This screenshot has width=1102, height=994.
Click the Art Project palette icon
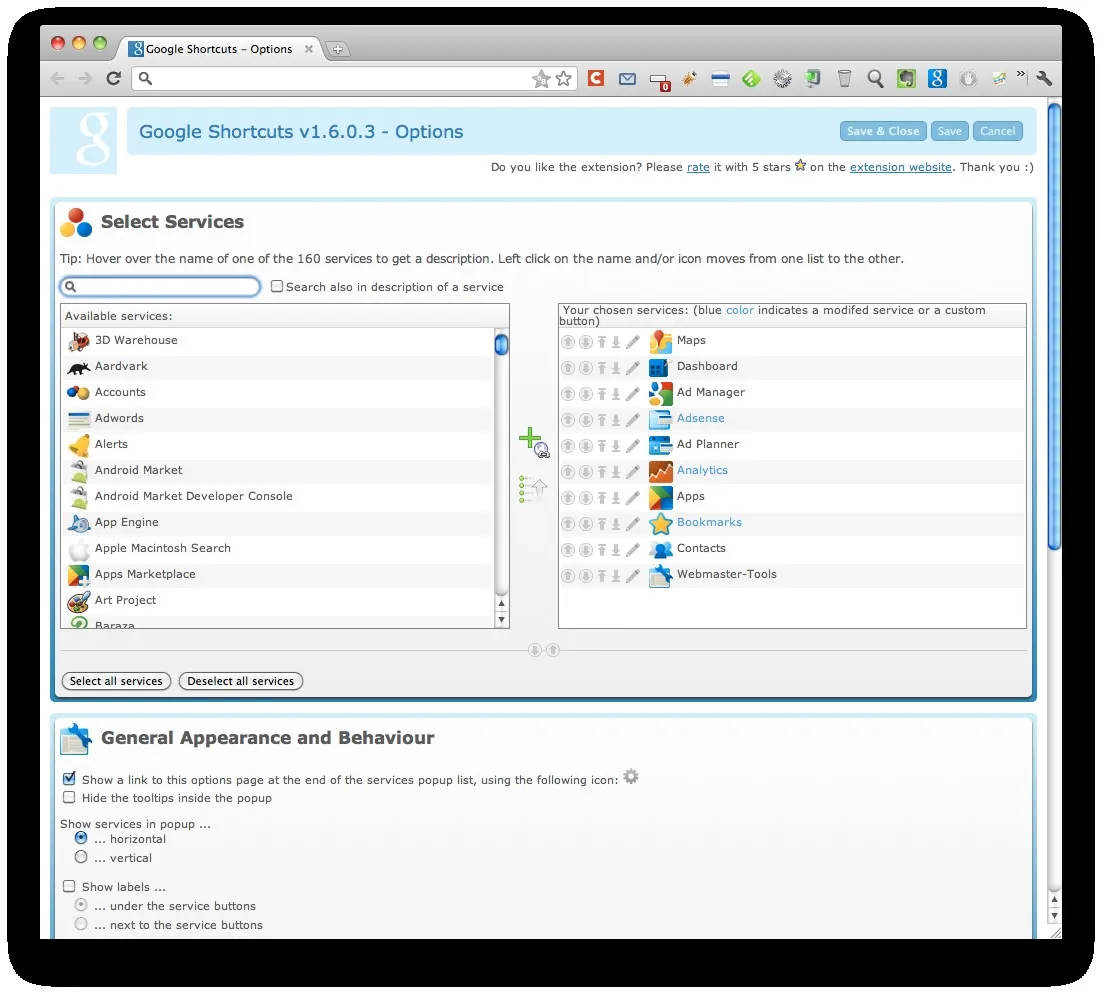pyautogui.click(x=79, y=601)
